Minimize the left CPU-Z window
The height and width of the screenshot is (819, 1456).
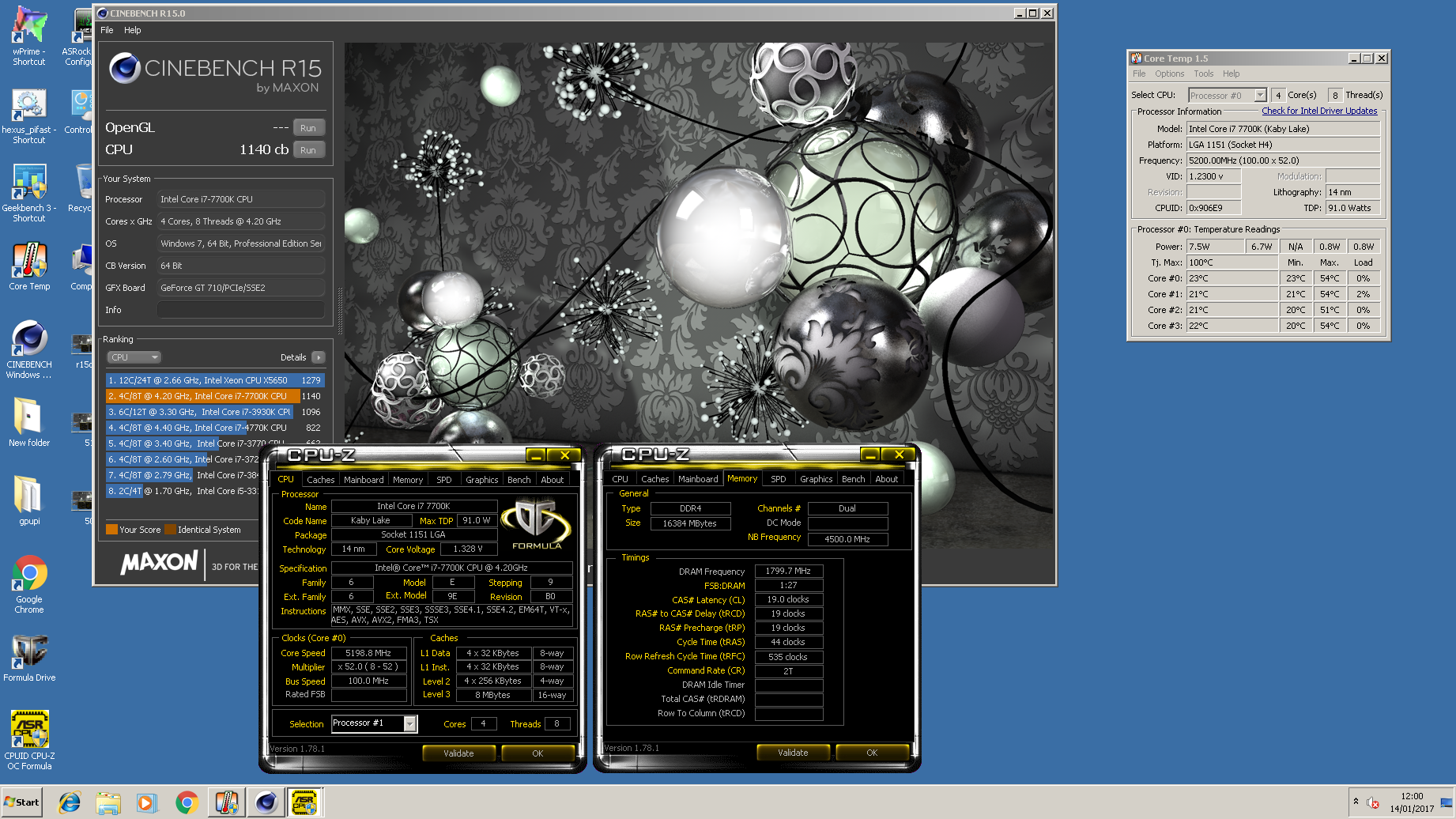[536, 455]
